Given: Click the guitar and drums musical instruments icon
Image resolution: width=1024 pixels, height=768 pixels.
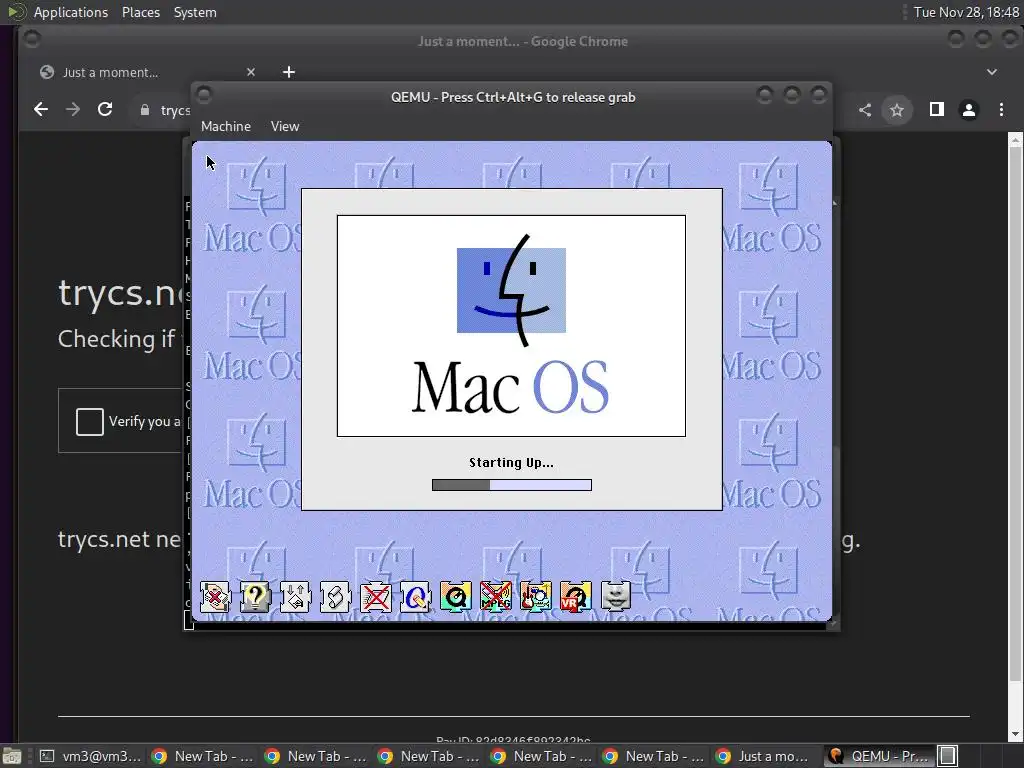Looking at the screenshot, I should [536, 597].
